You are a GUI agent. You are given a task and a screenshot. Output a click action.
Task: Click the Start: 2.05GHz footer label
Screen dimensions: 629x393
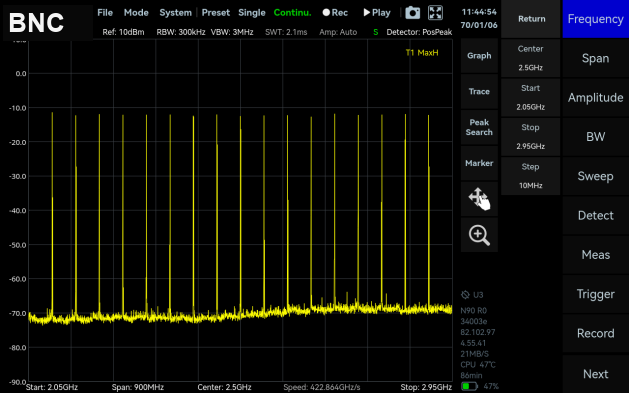click(x=52, y=387)
